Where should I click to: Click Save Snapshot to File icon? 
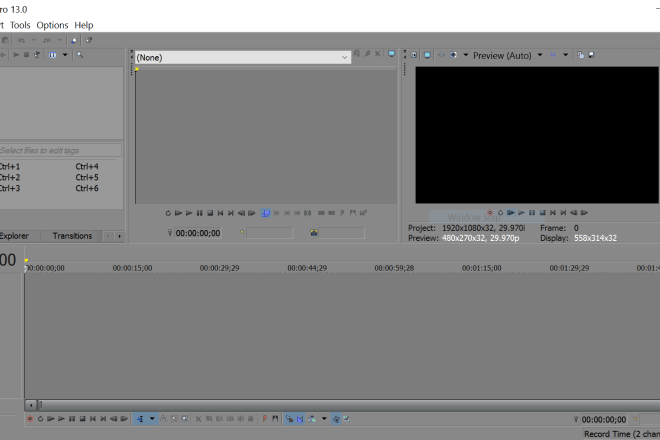coord(591,55)
